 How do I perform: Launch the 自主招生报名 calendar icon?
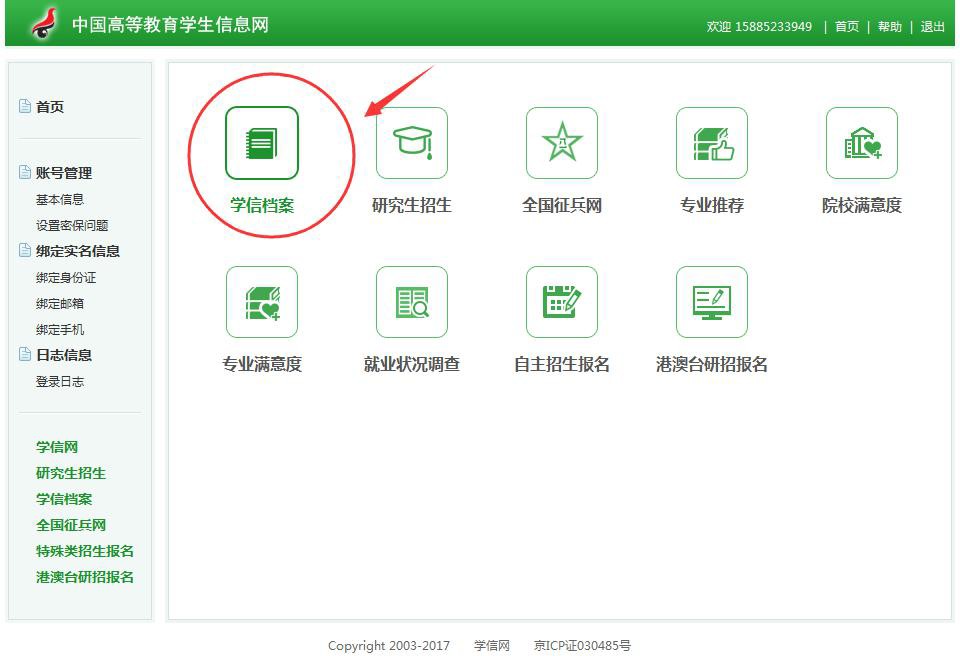pos(561,302)
